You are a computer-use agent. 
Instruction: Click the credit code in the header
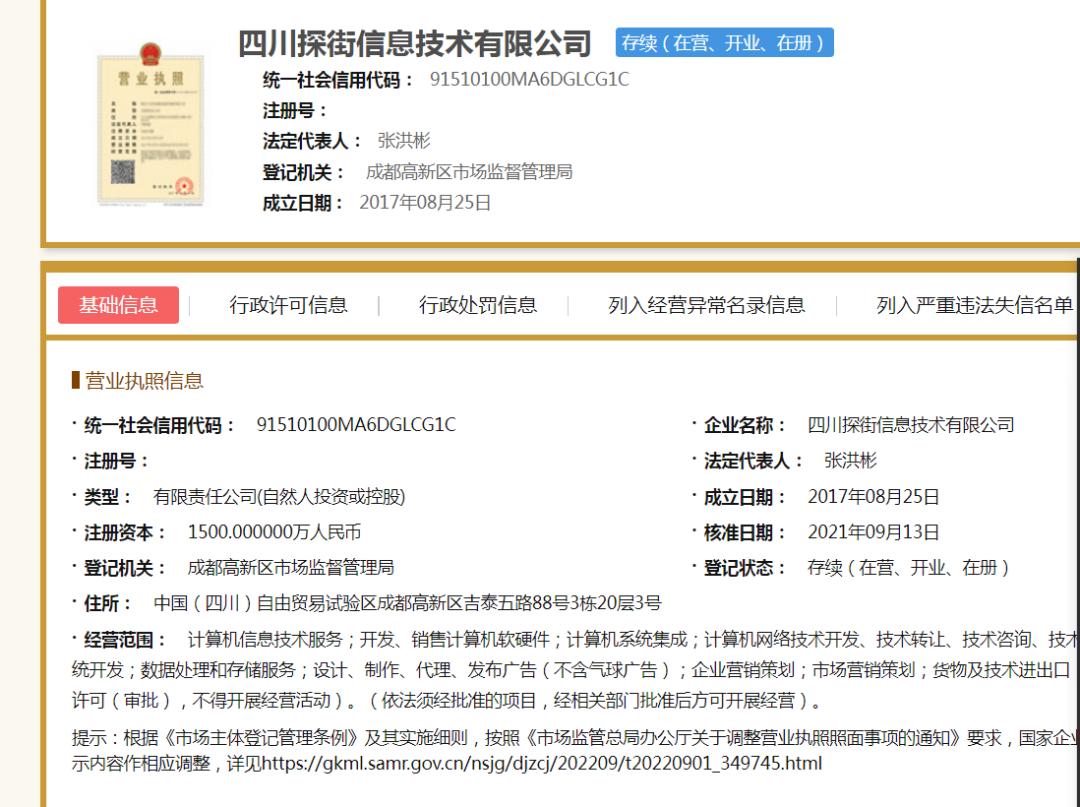coord(529,80)
